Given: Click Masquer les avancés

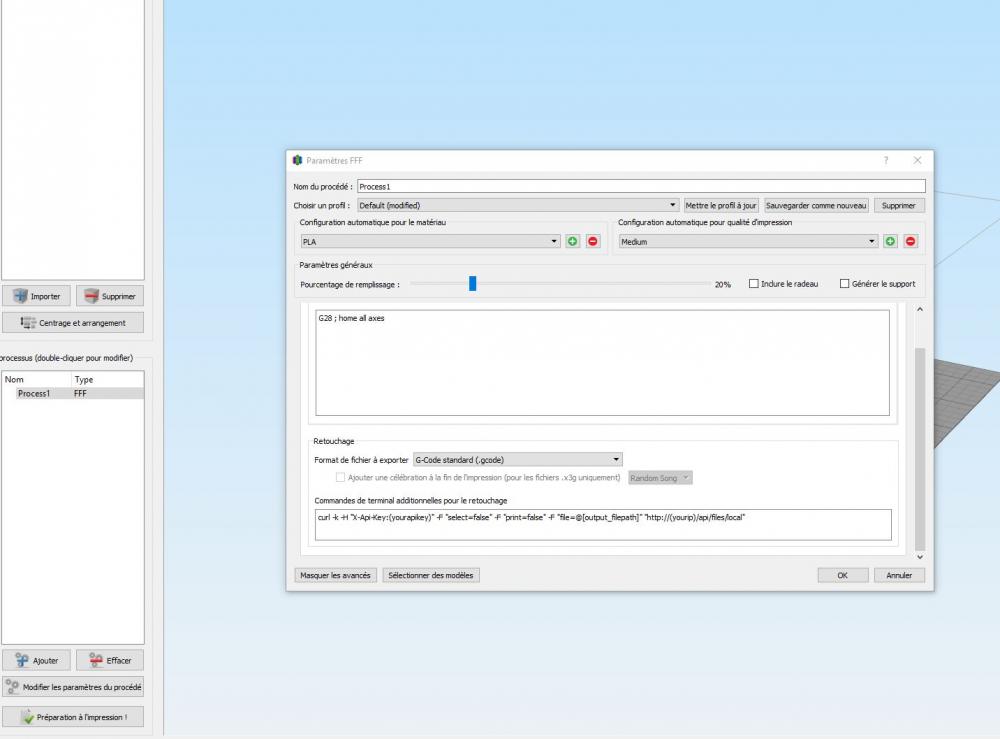Looking at the screenshot, I should click(x=335, y=575).
